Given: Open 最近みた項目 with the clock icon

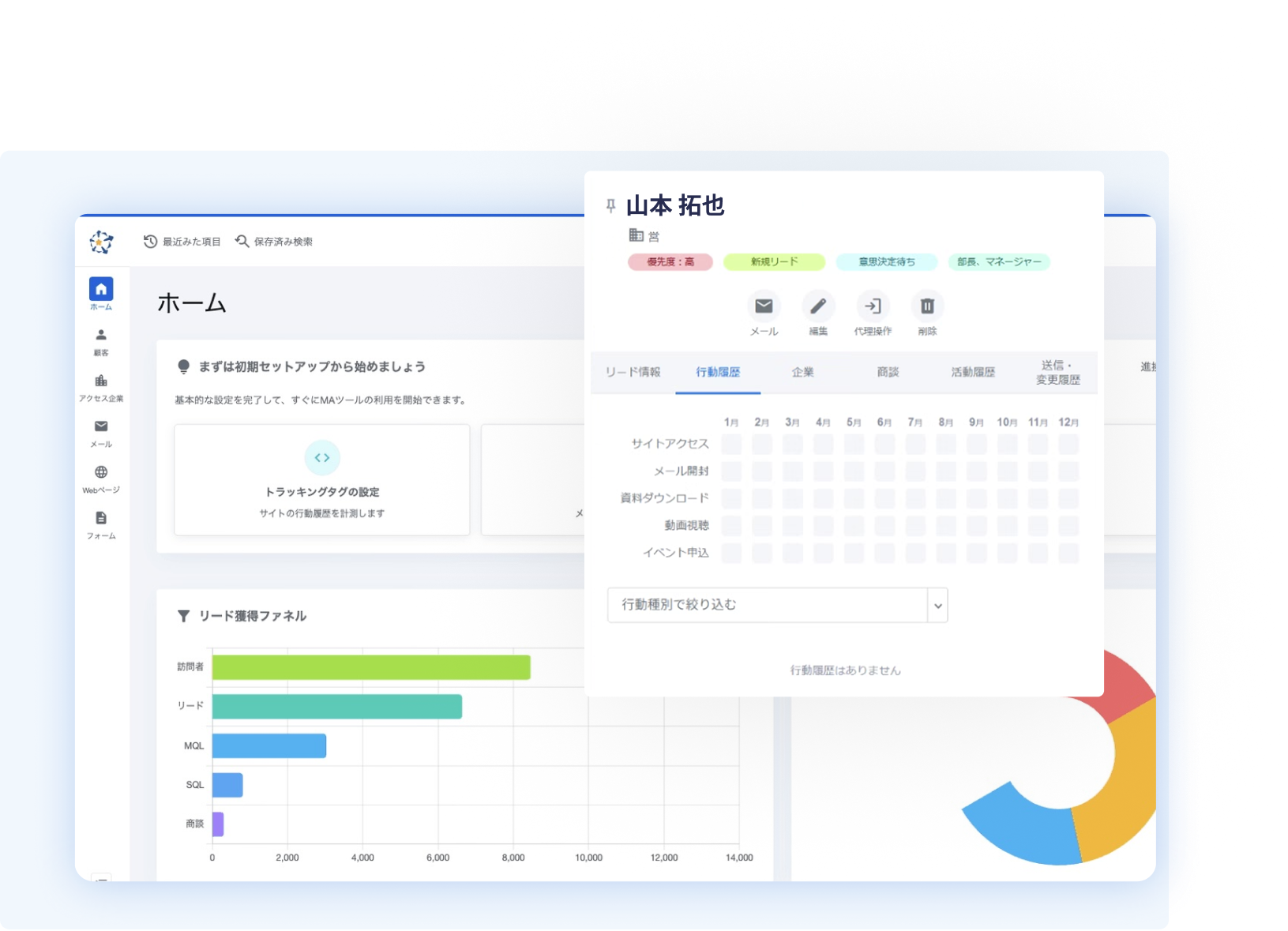Looking at the screenshot, I should point(182,241).
